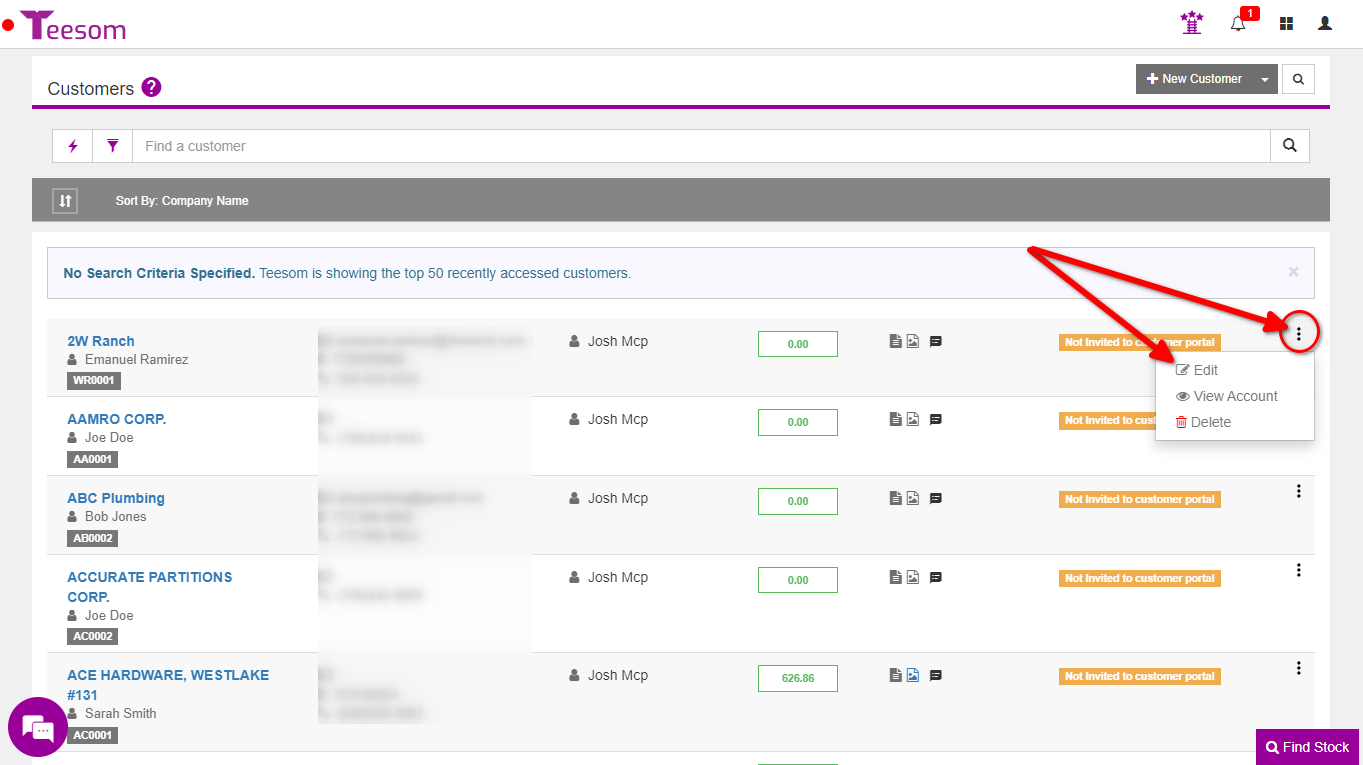This screenshot has height=765, width=1363.
Task: Click 2W Ranch balance 0.00 box
Action: click(798, 344)
